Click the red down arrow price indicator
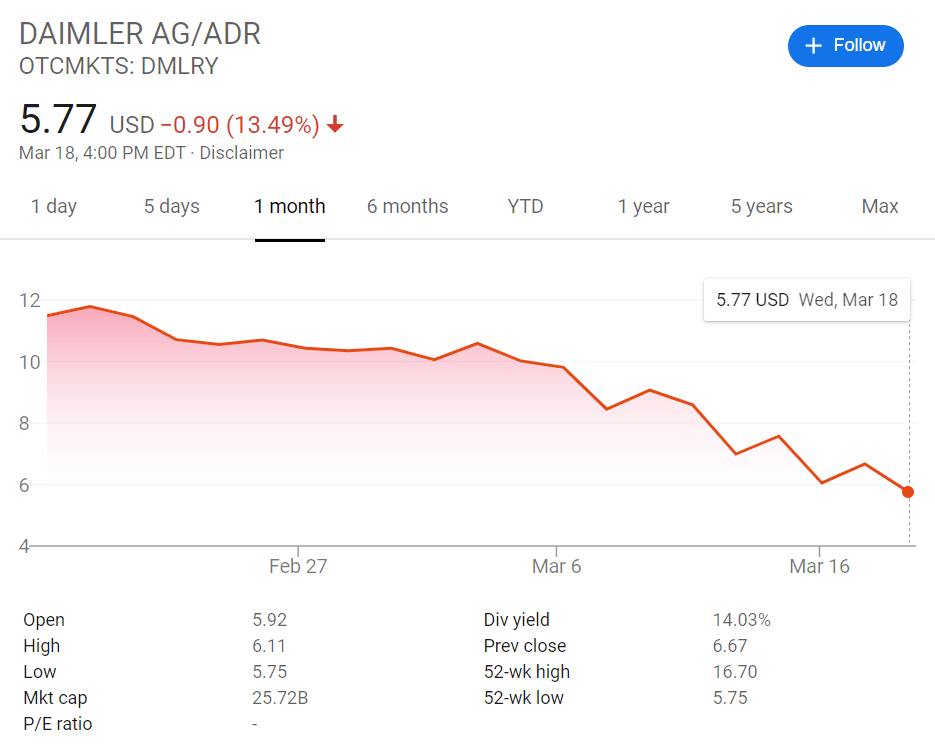The image size is (935, 752). coord(335,124)
